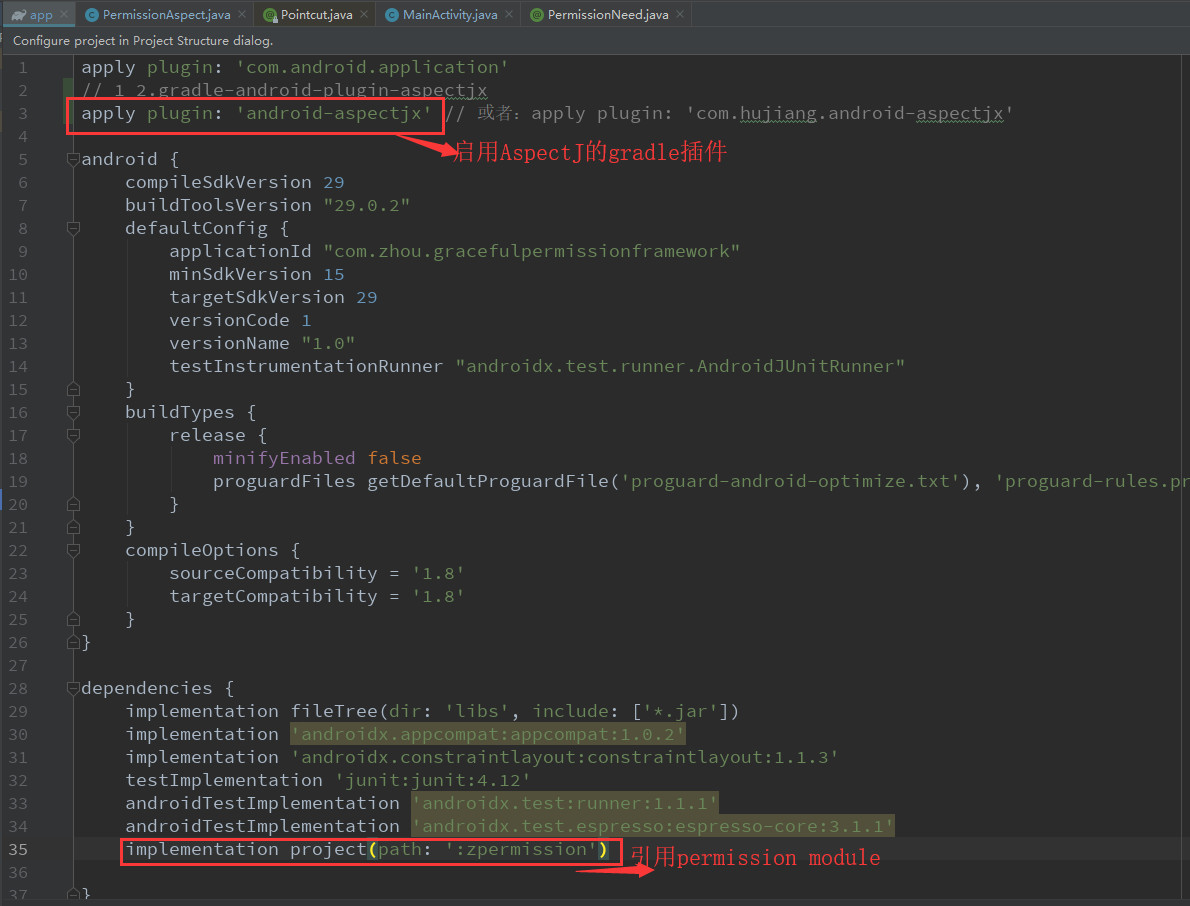This screenshot has height=906, width=1190.
Task: Click the espresso-core:3.1.1 dependency string
Action: tap(653, 826)
